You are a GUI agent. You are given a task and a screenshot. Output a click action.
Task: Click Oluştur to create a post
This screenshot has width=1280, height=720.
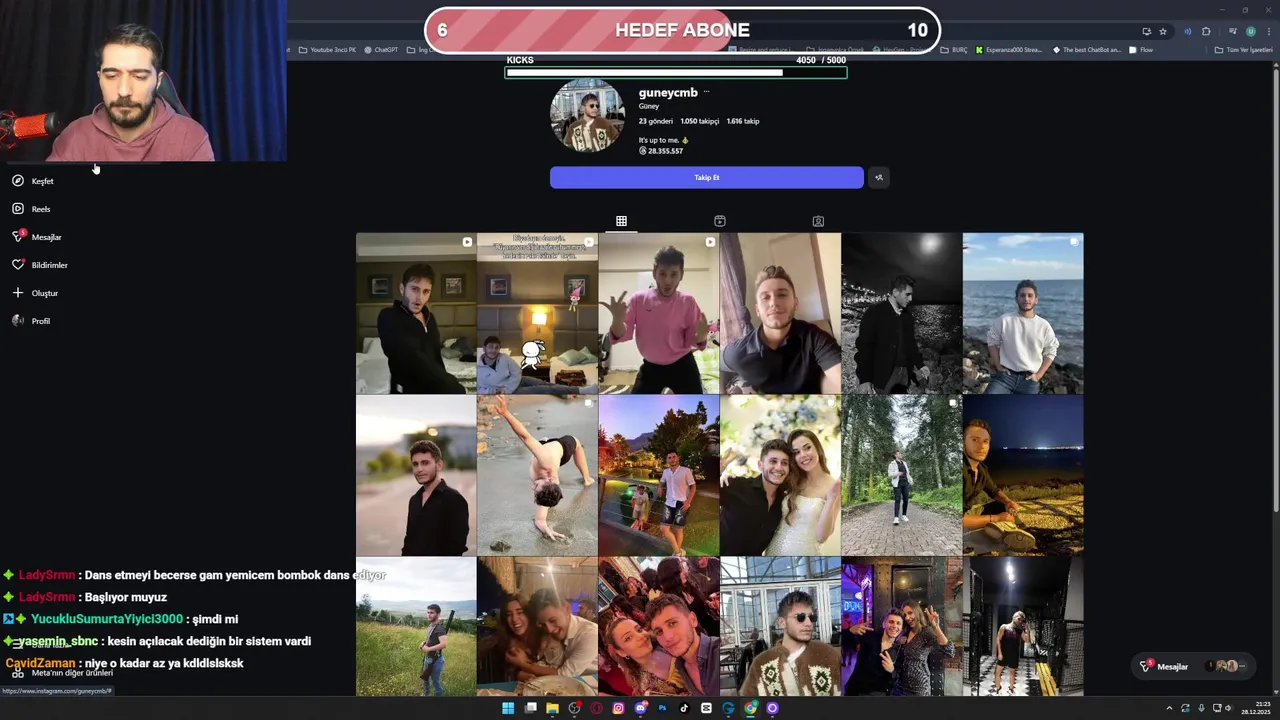tap(35, 293)
